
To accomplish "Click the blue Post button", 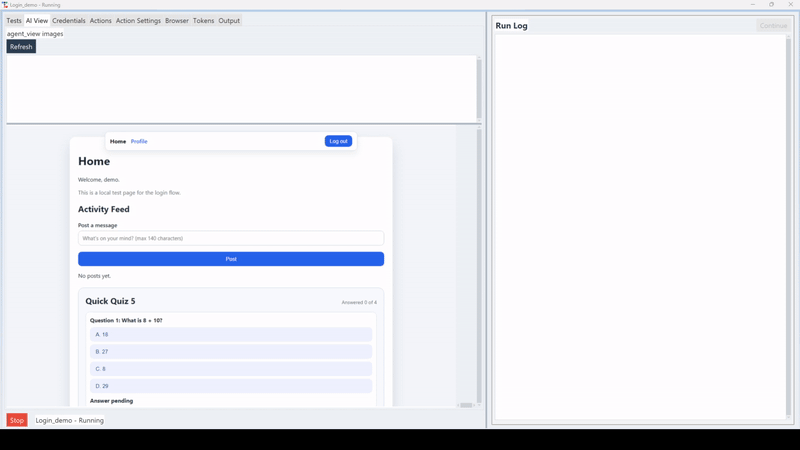I will pos(231,259).
